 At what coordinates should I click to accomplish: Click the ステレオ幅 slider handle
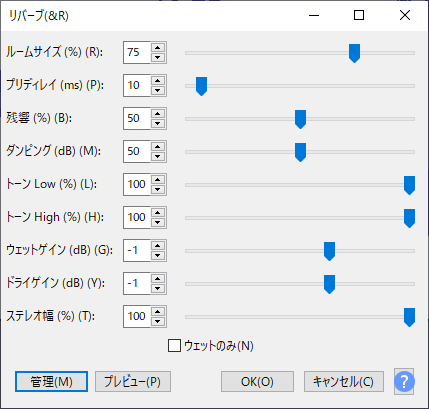(x=409, y=317)
